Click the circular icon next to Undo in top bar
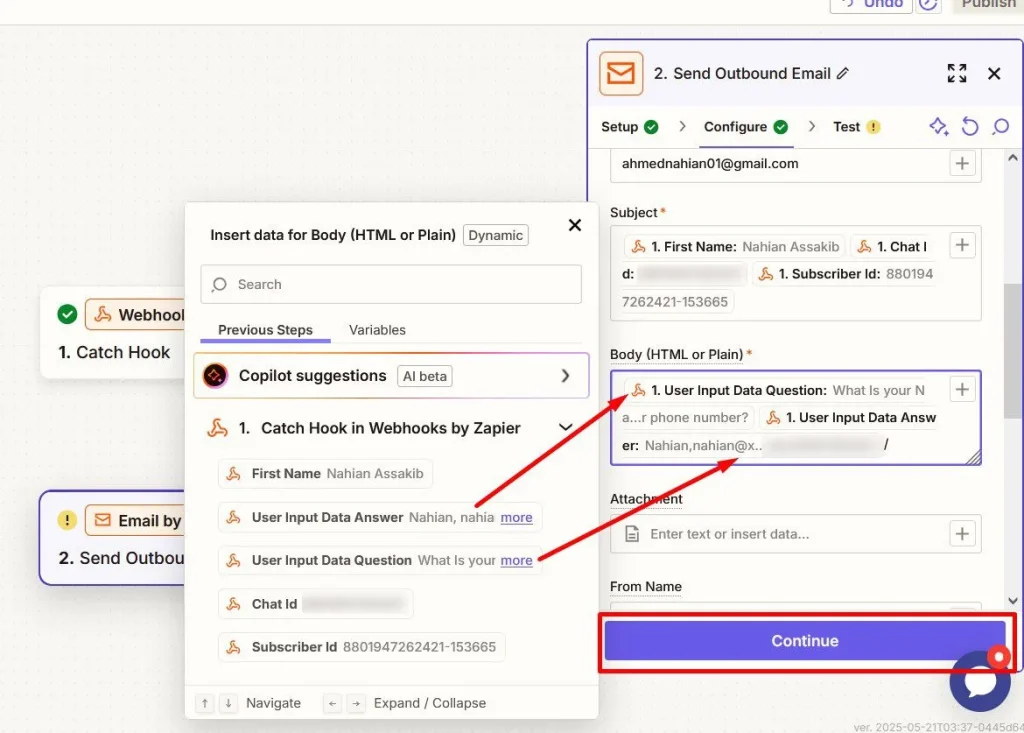The image size is (1024, 733). coord(928,5)
